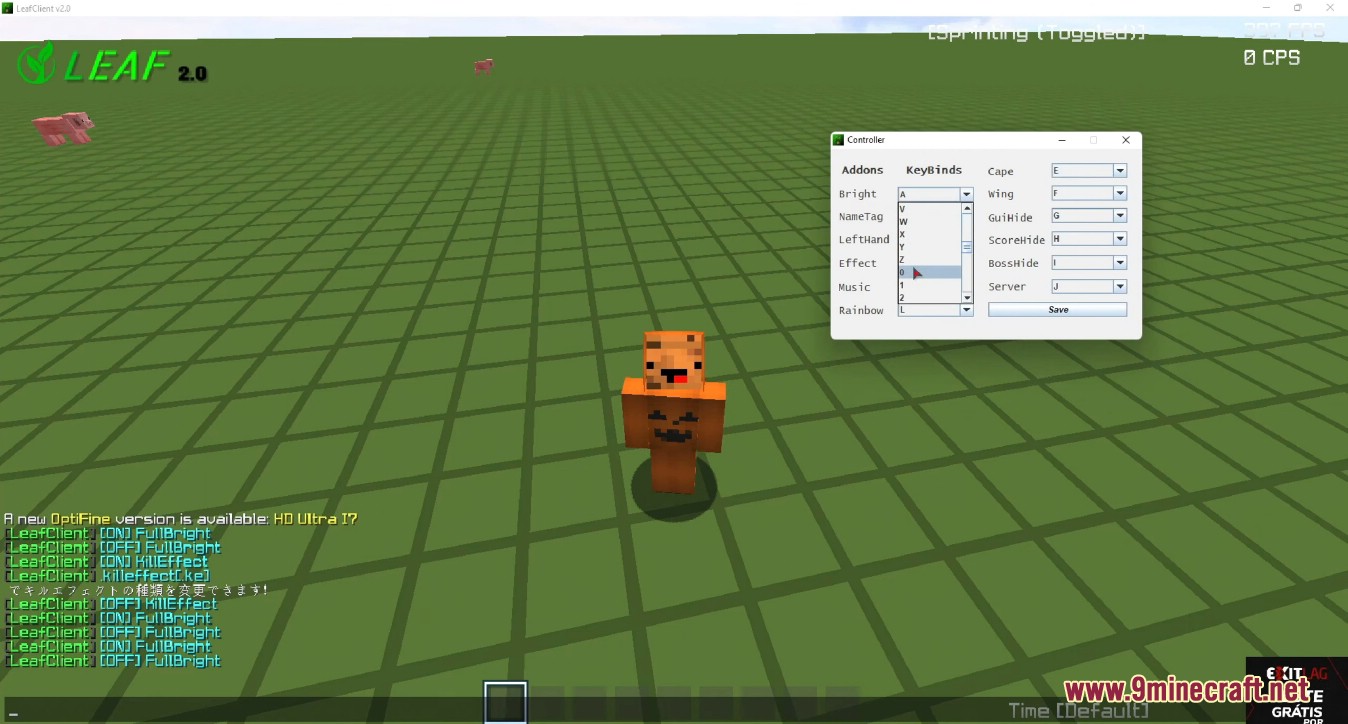Screen dimensions: 1348x724
Task: Choose 2 in the key list
Action: click(930, 297)
